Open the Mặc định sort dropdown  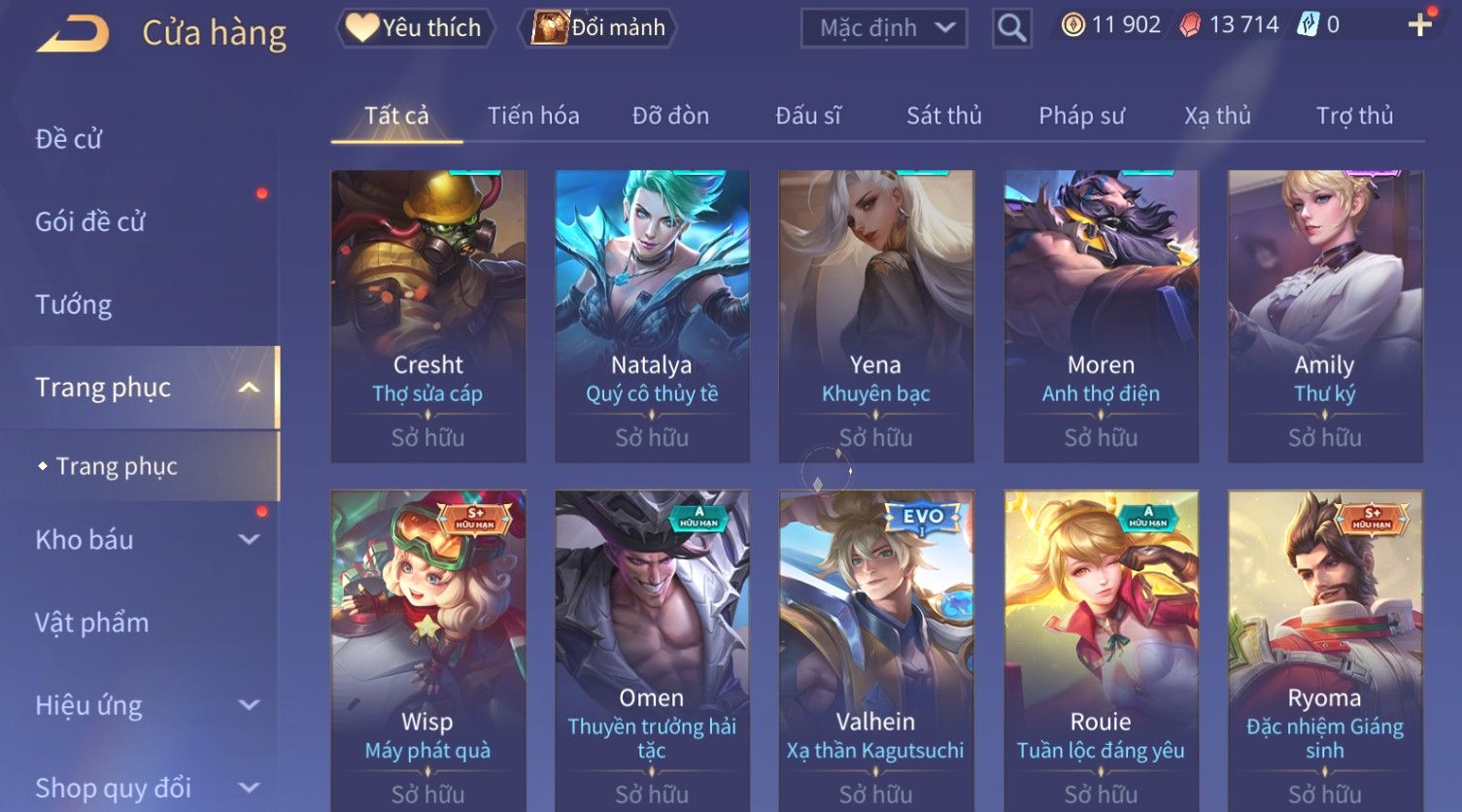(884, 28)
